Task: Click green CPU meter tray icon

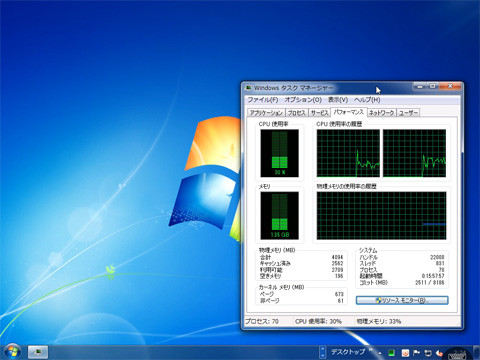Action: pos(392,353)
